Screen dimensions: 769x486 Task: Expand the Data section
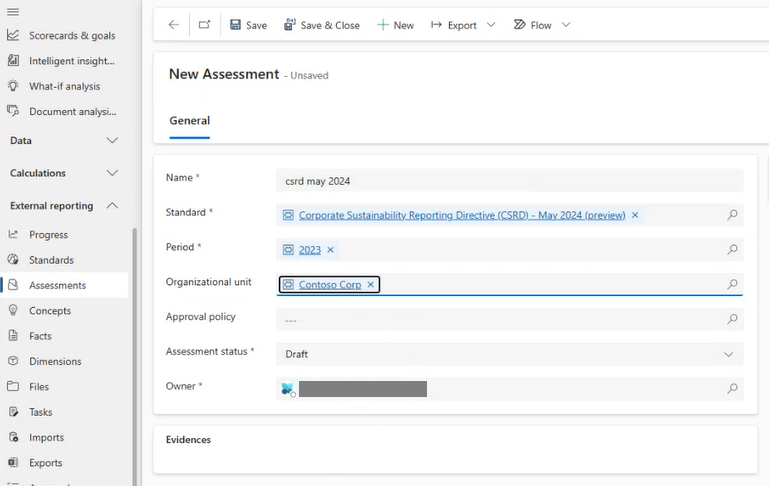(112, 141)
